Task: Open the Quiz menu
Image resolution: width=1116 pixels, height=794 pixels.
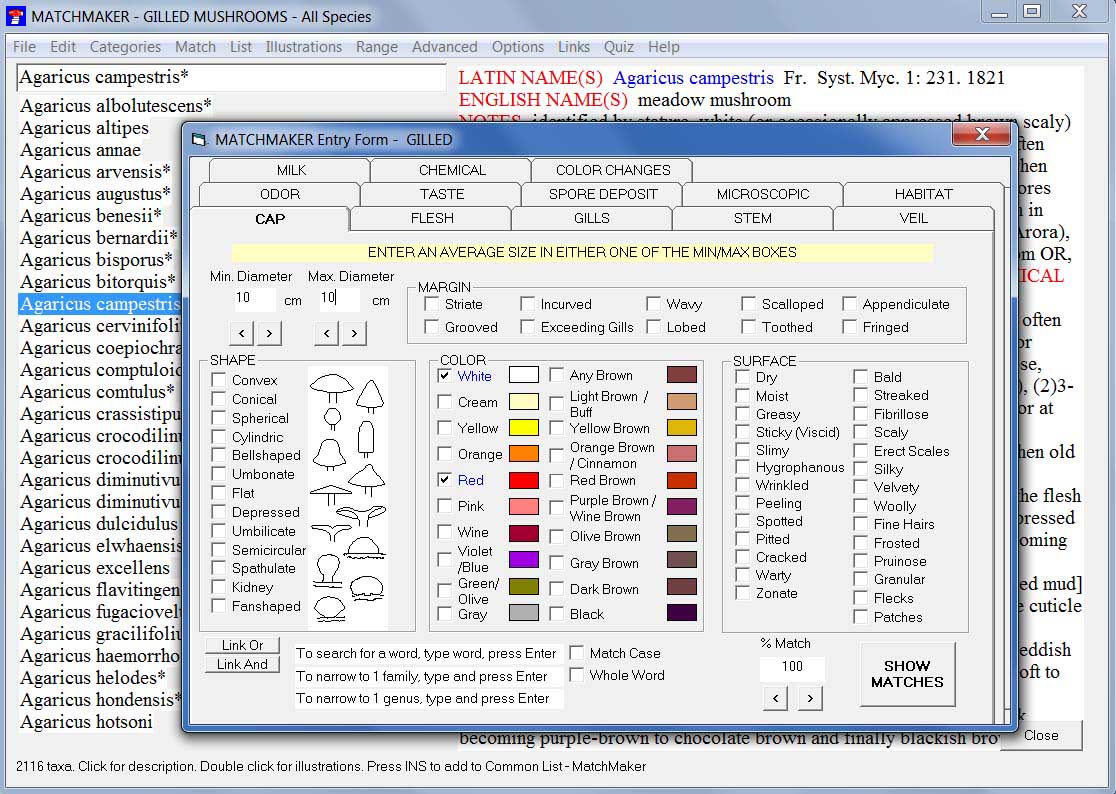Action: coord(618,47)
